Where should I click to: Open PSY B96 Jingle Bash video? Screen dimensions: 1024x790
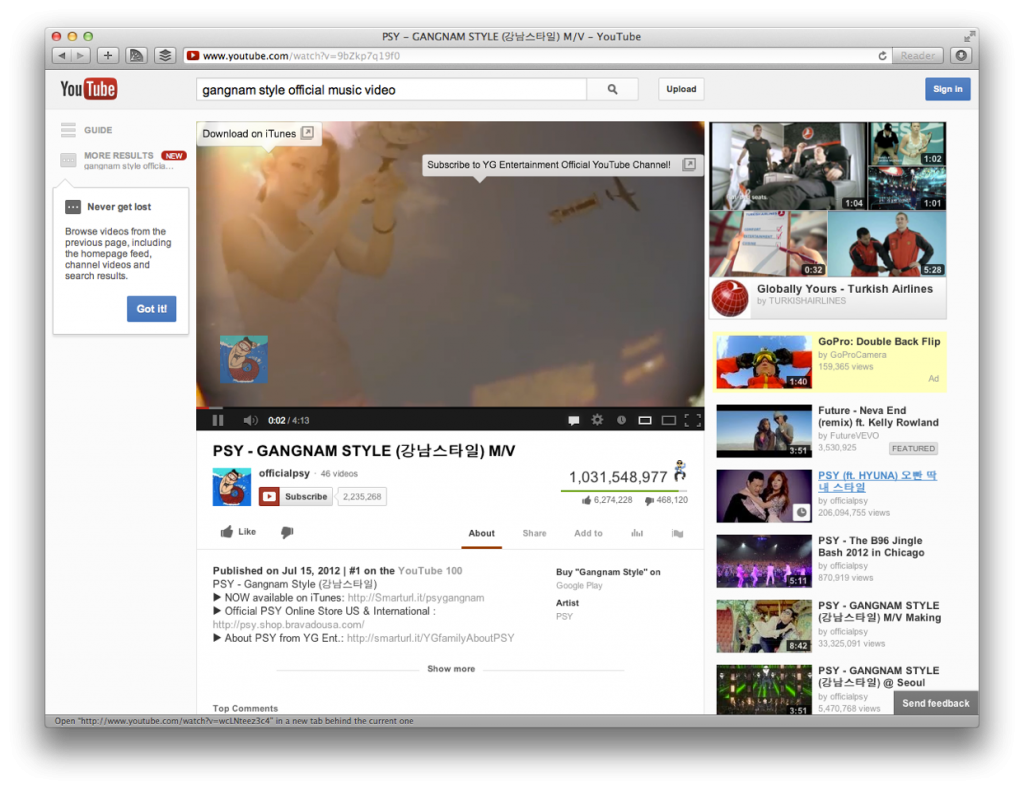(871, 546)
